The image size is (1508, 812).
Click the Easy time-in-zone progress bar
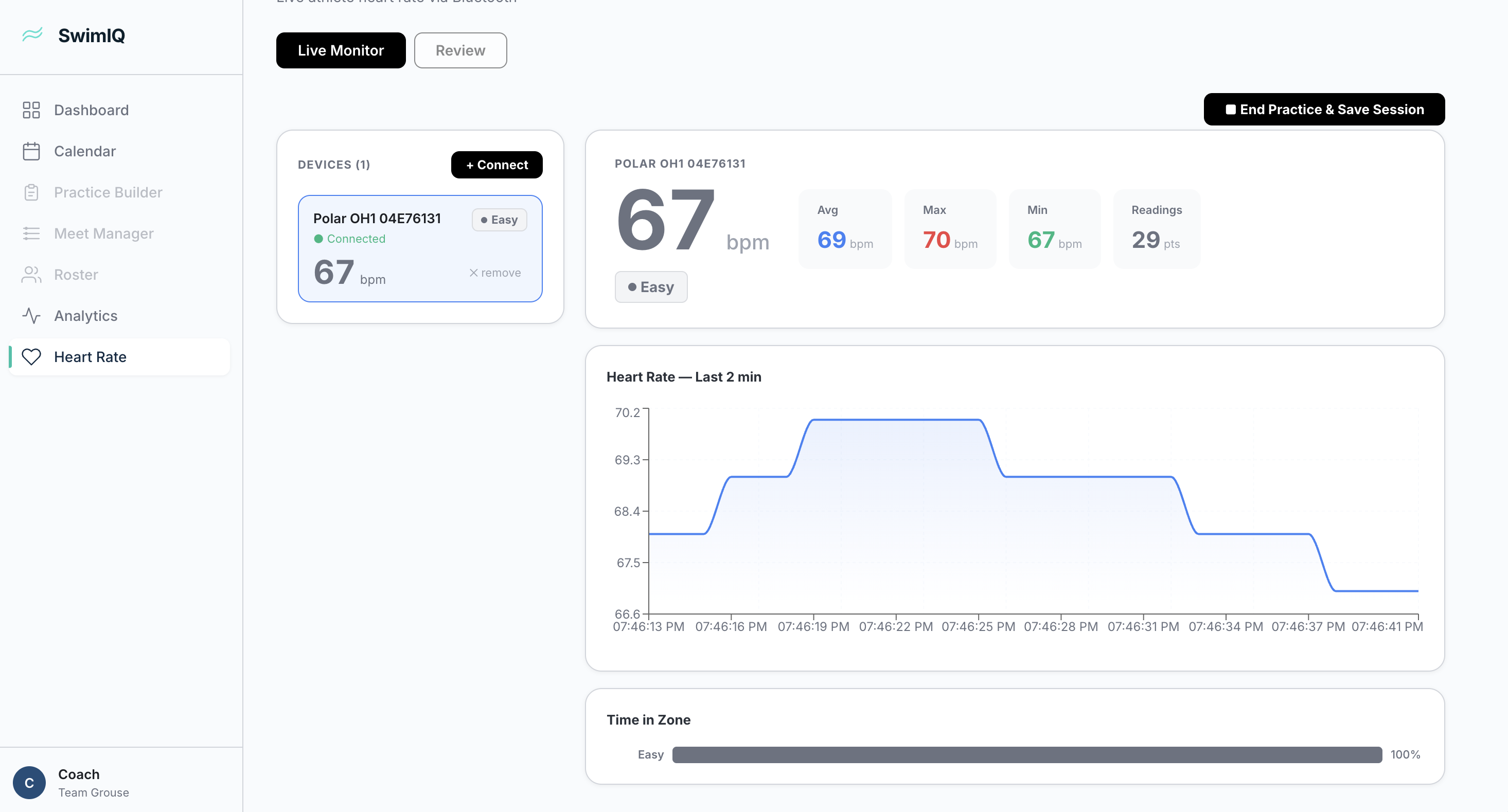[1027, 755]
